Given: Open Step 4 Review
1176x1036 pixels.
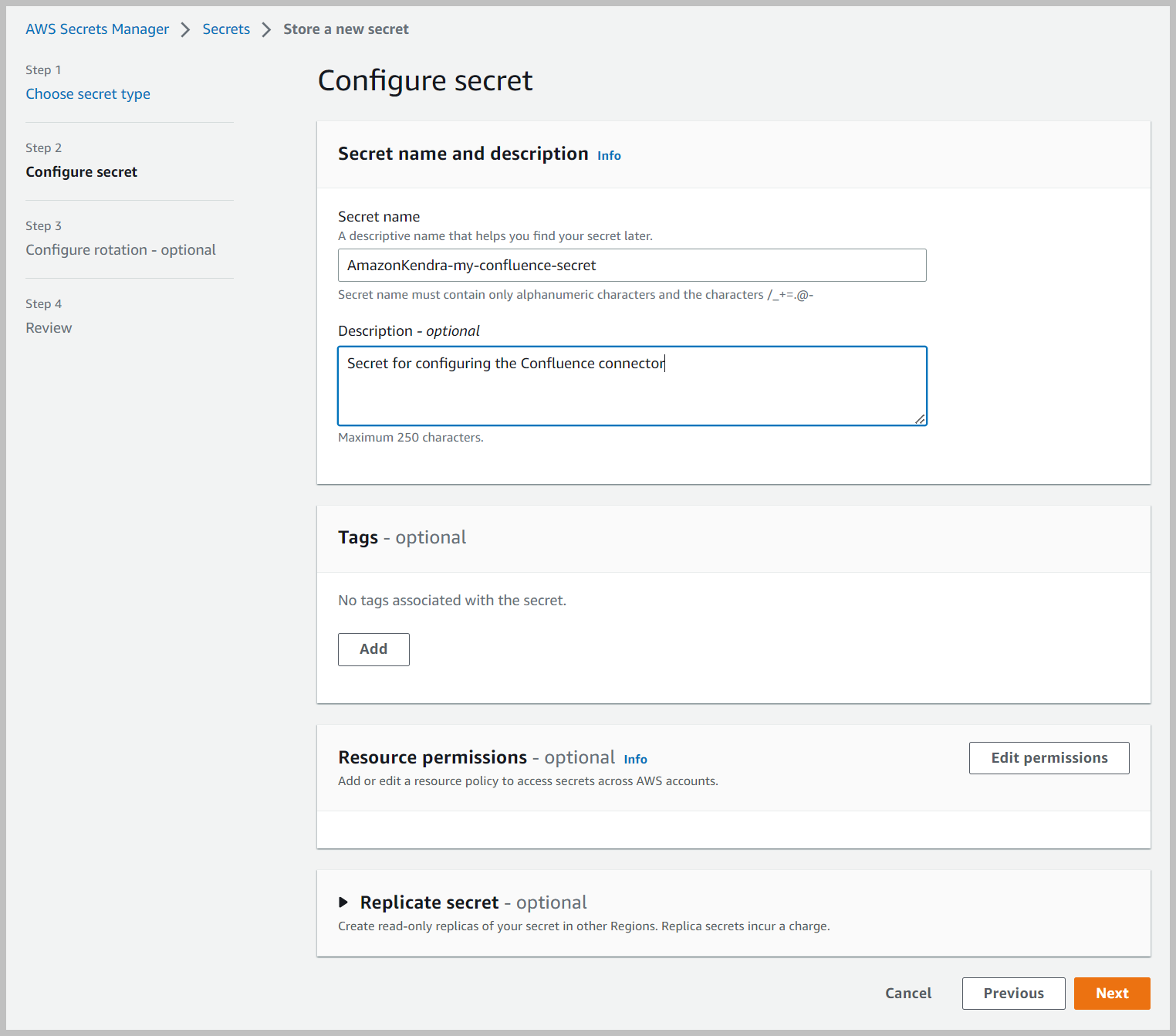Looking at the screenshot, I should click(x=49, y=327).
